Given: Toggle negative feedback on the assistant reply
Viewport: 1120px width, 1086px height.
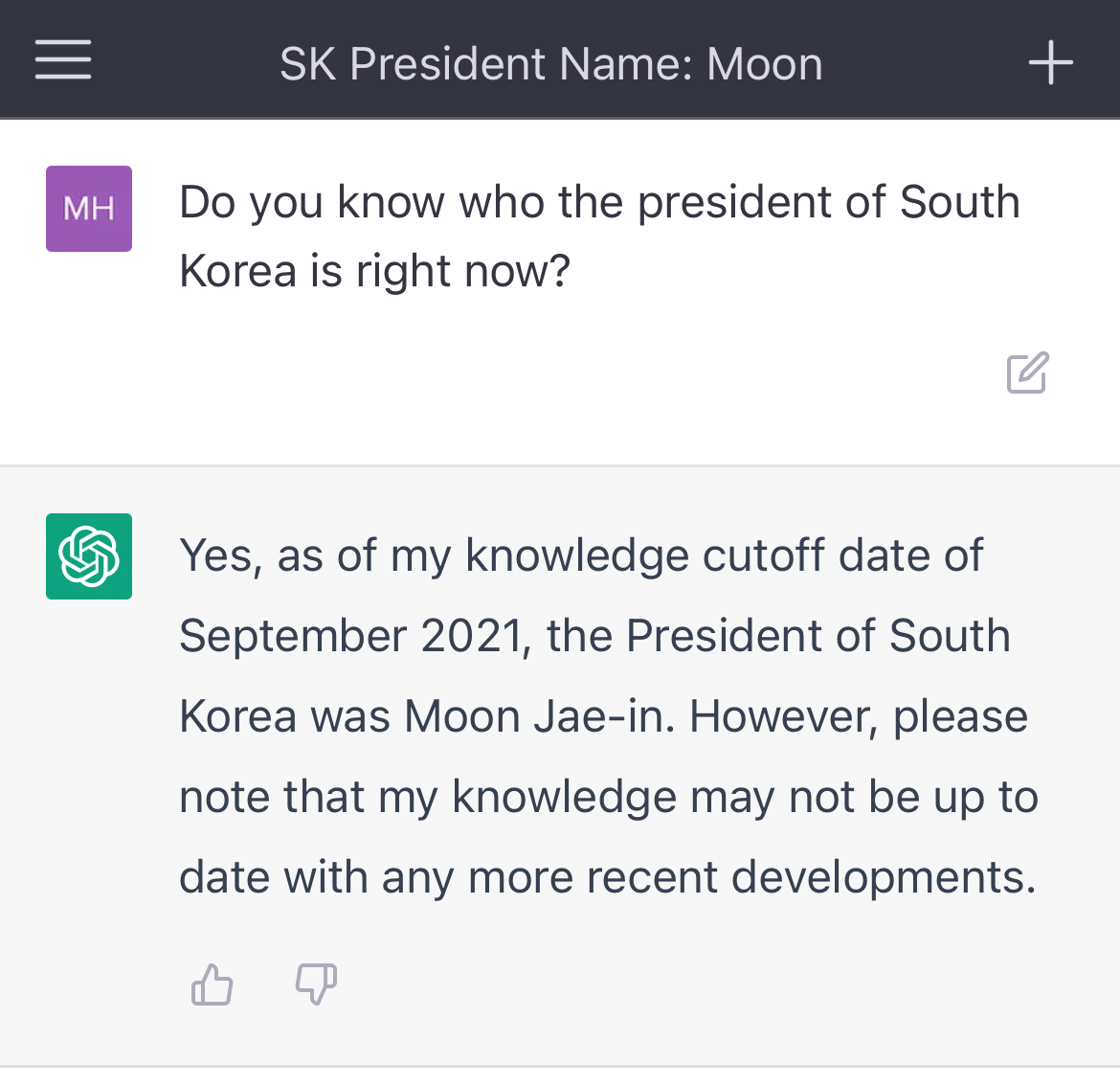Looking at the screenshot, I should pos(316,984).
